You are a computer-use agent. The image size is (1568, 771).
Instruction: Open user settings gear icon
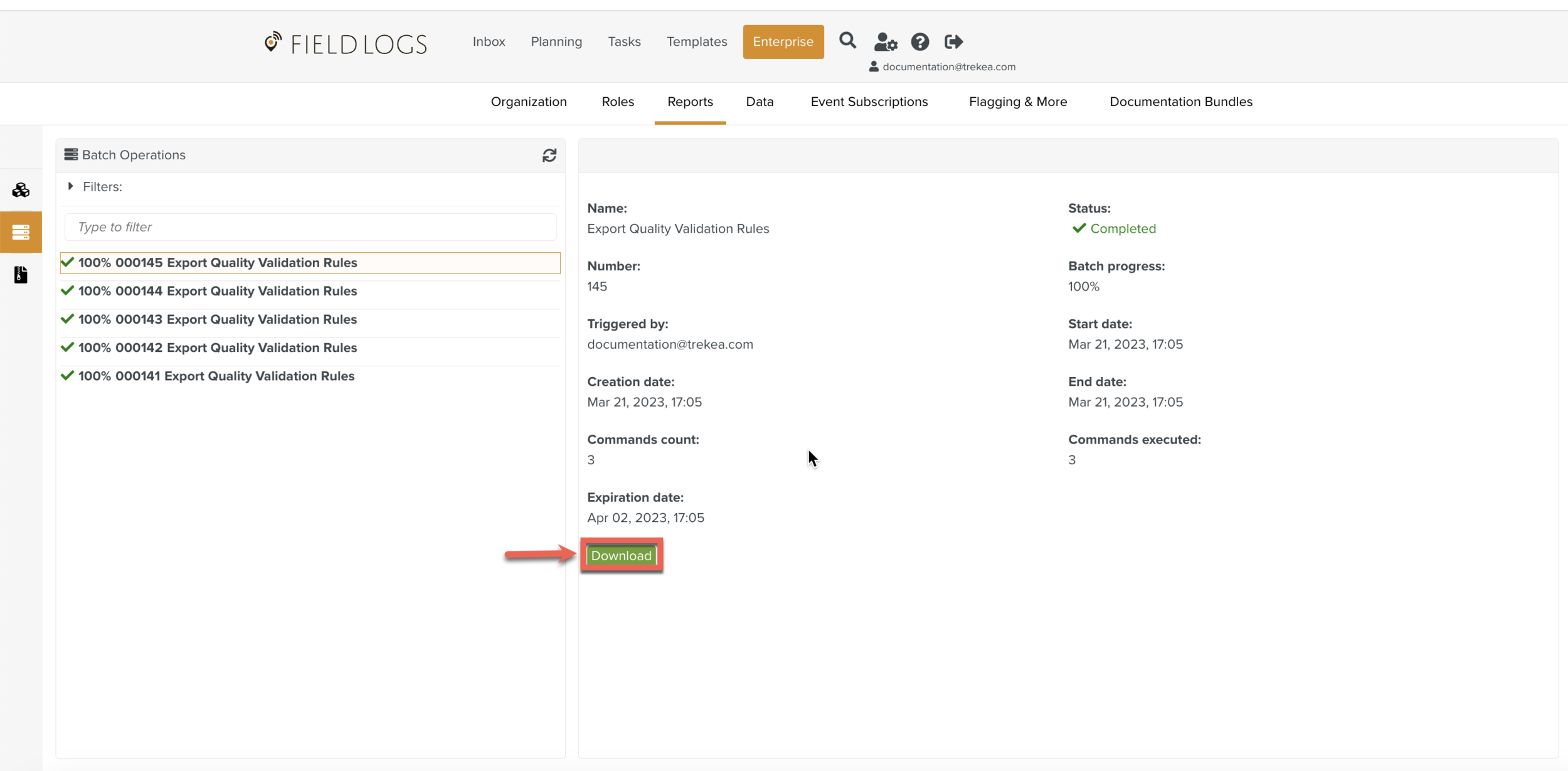point(885,42)
